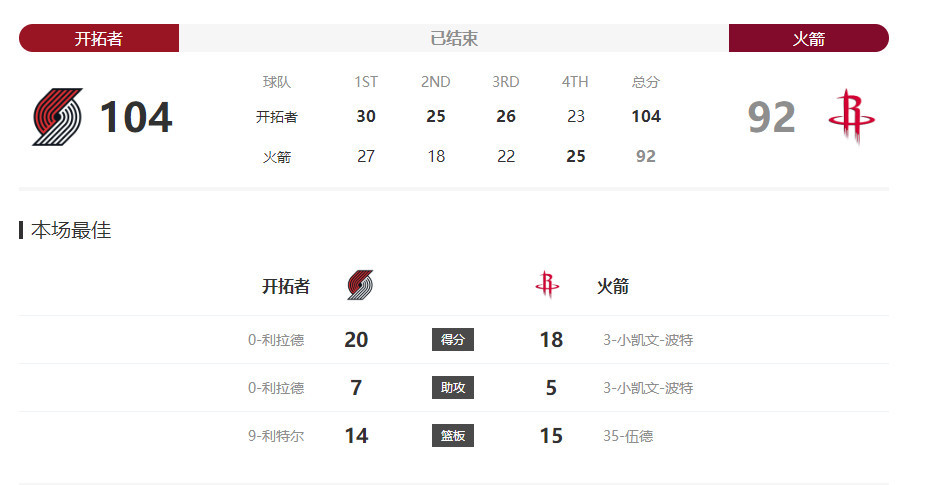Open 0-利拉德 in the assists row
Image resolution: width=950 pixels, height=485 pixels.
tap(276, 388)
